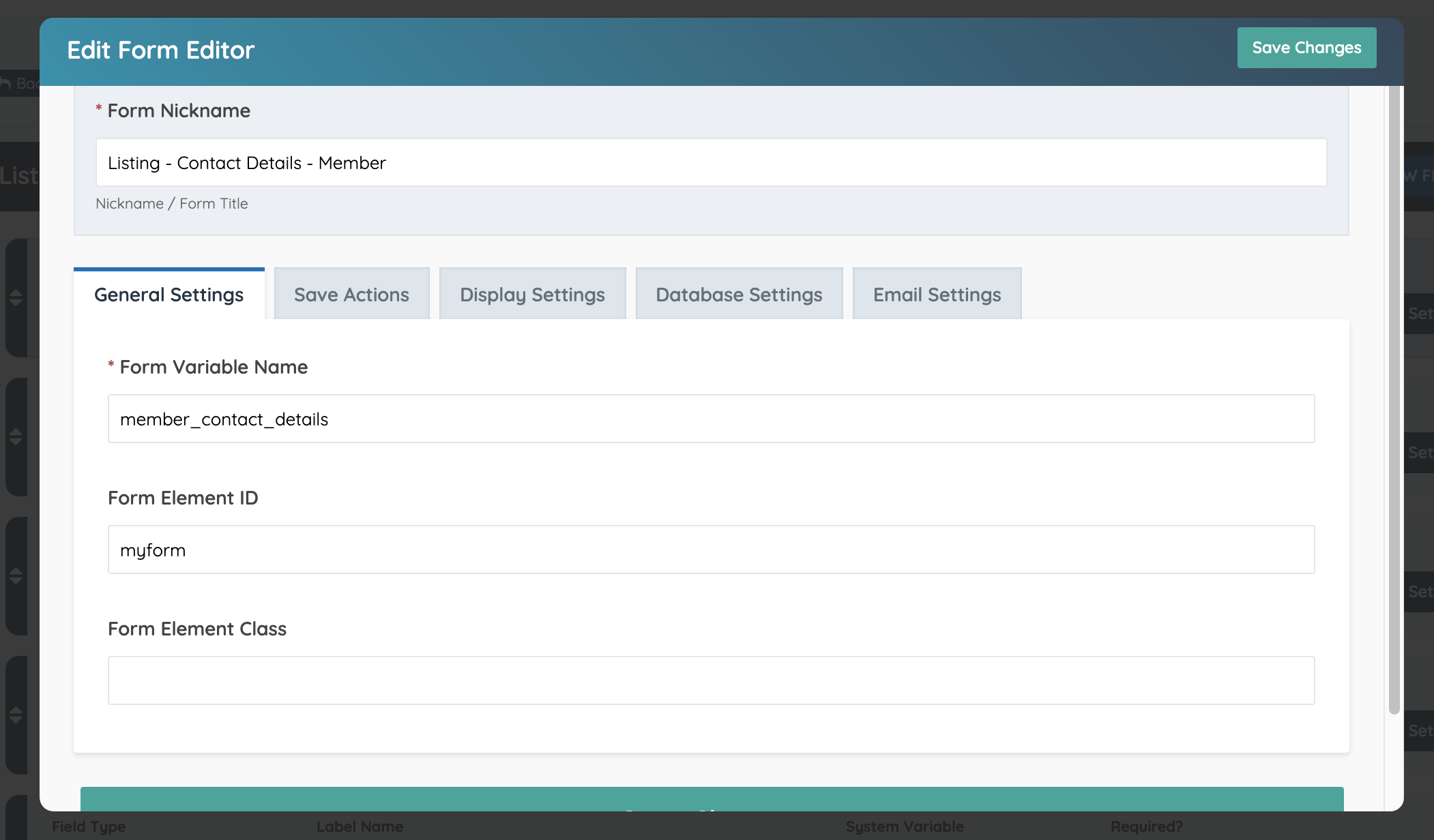The height and width of the screenshot is (840, 1434).
Task: Switch to the Save Actions tab
Action: 351,295
